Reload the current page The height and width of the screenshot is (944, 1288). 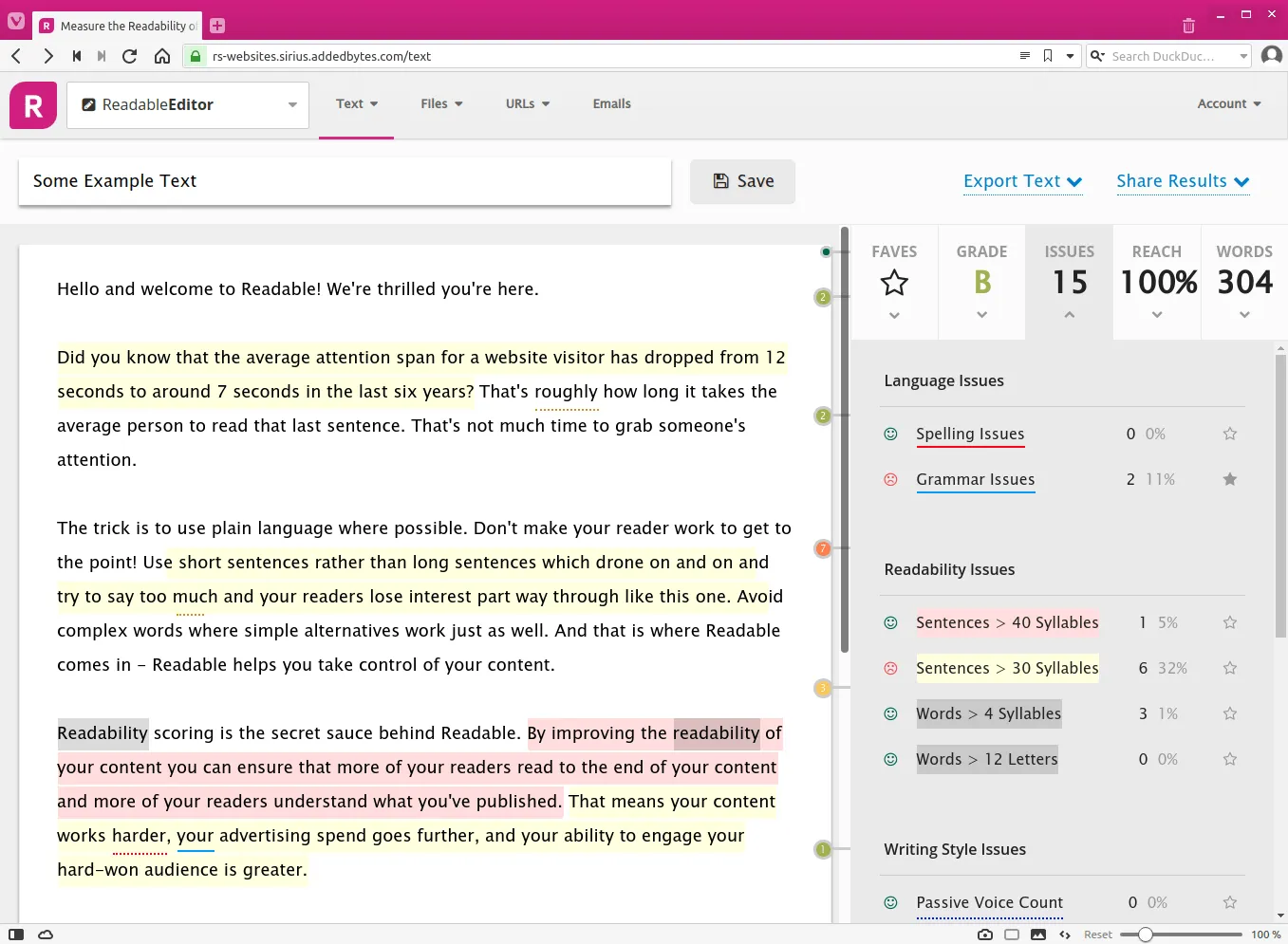[130, 56]
